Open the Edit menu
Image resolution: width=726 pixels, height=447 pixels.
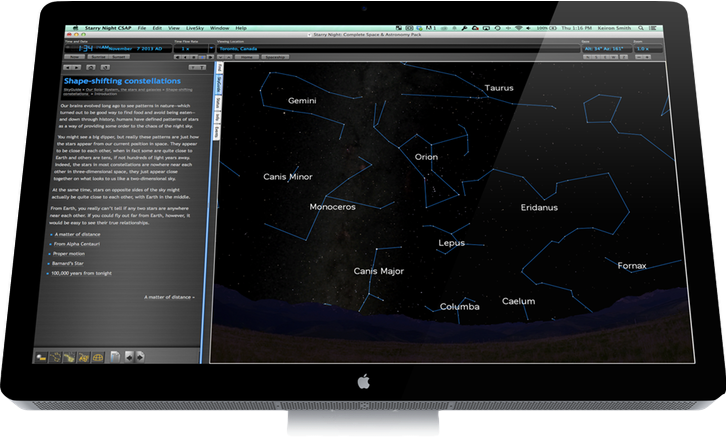click(157, 28)
